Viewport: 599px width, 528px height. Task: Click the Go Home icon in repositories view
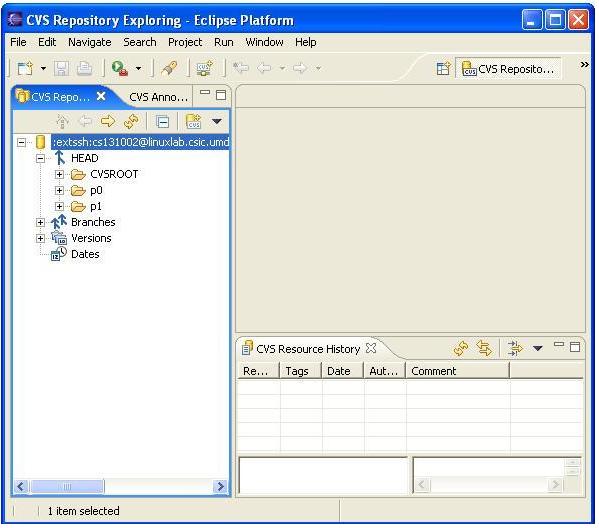click(x=62, y=121)
